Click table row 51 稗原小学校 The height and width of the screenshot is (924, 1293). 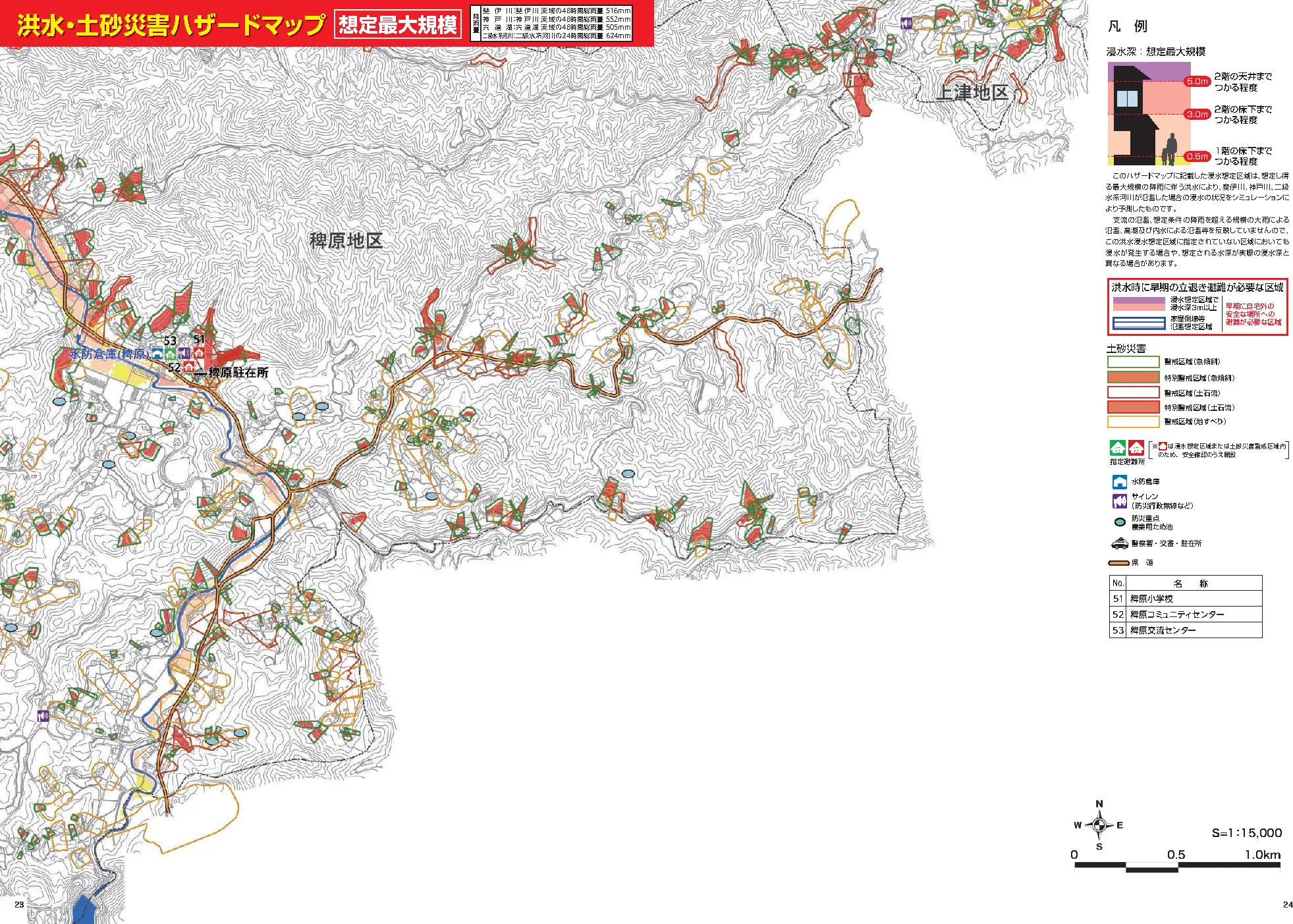tap(1186, 599)
